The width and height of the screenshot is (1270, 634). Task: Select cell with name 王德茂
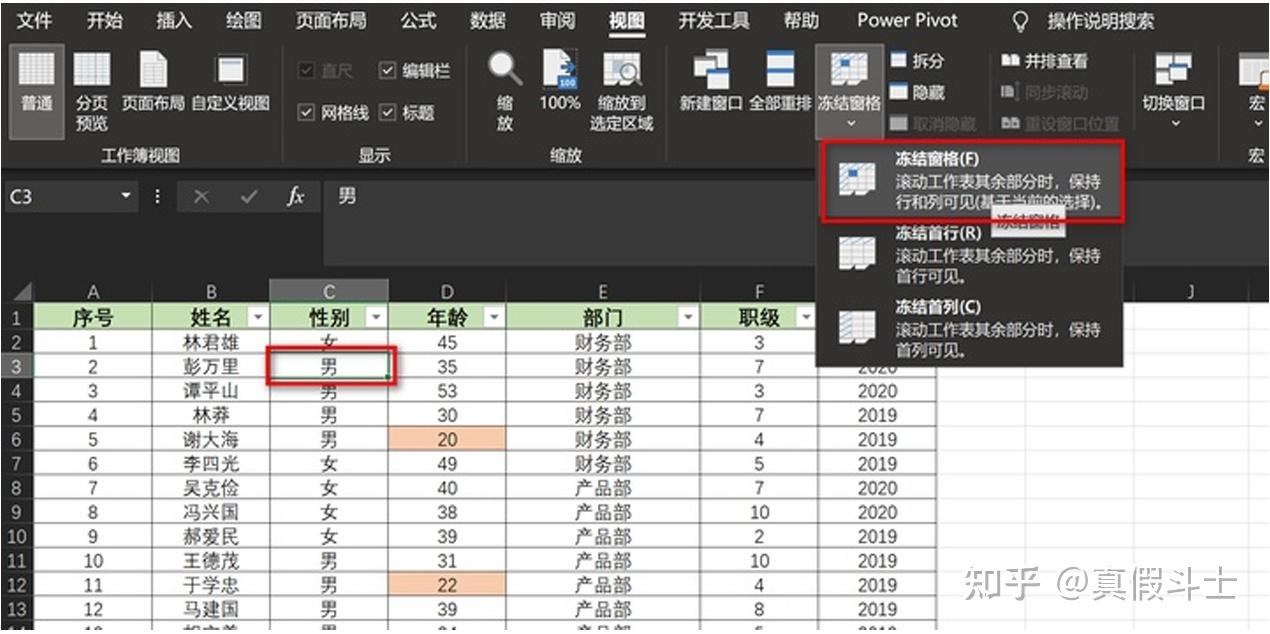[211, 561]
